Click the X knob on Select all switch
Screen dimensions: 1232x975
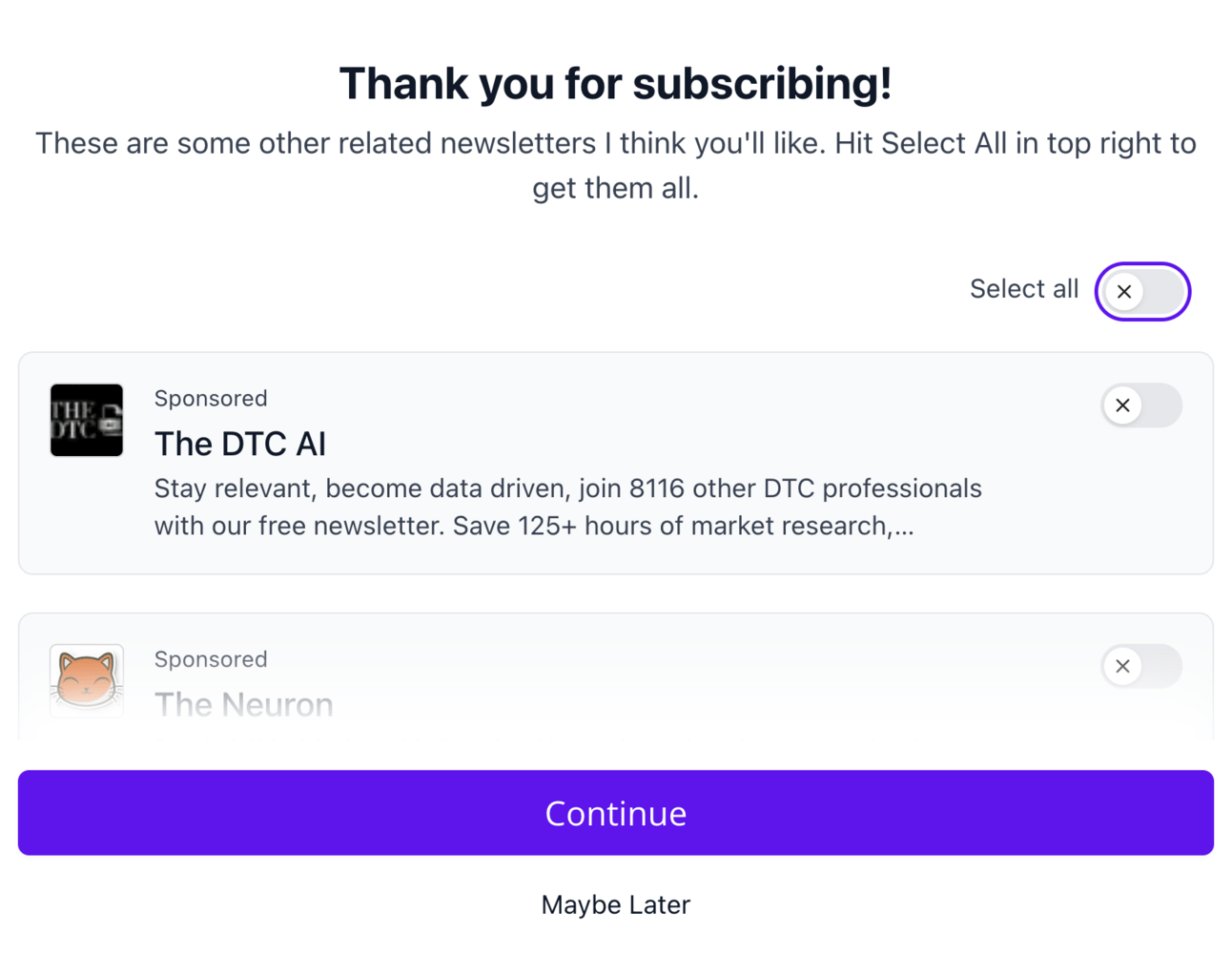click(x=1124, y=292)
